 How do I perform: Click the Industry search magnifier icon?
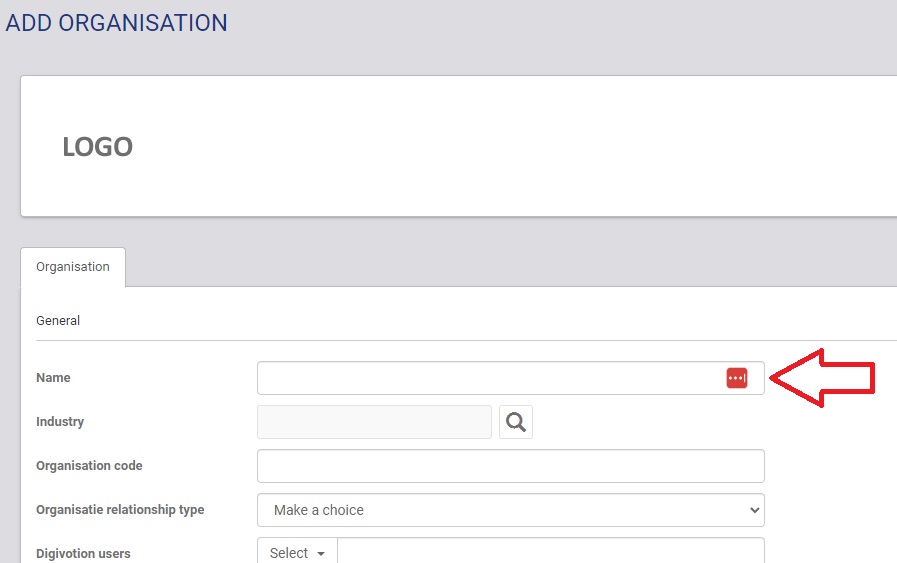(516, 422)
